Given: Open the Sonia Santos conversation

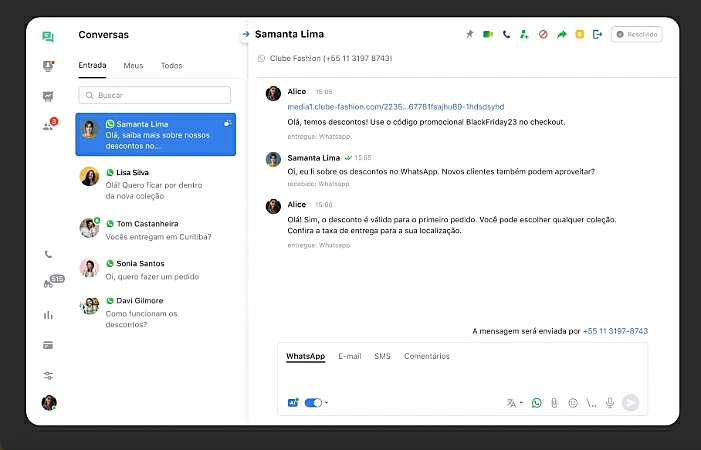Looking at the screenshot, I should 156,269.
